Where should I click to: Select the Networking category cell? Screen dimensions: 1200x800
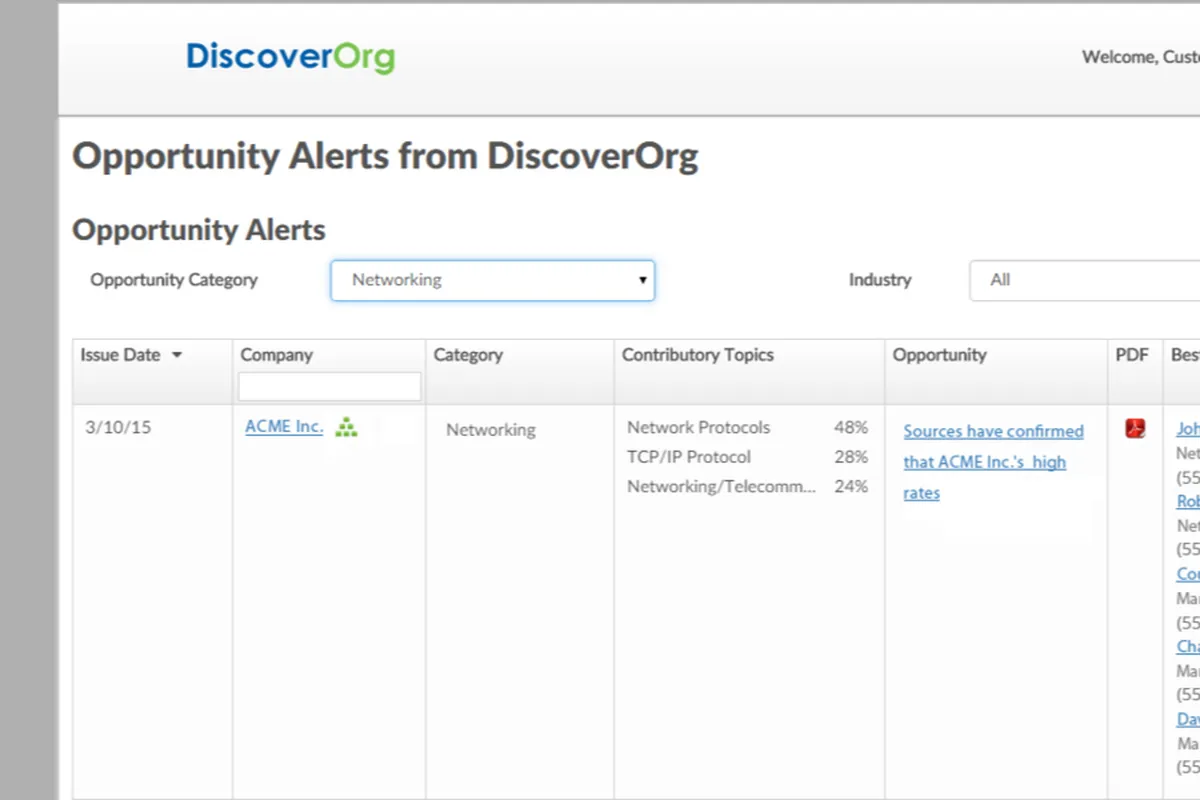(x=491, y=430)
